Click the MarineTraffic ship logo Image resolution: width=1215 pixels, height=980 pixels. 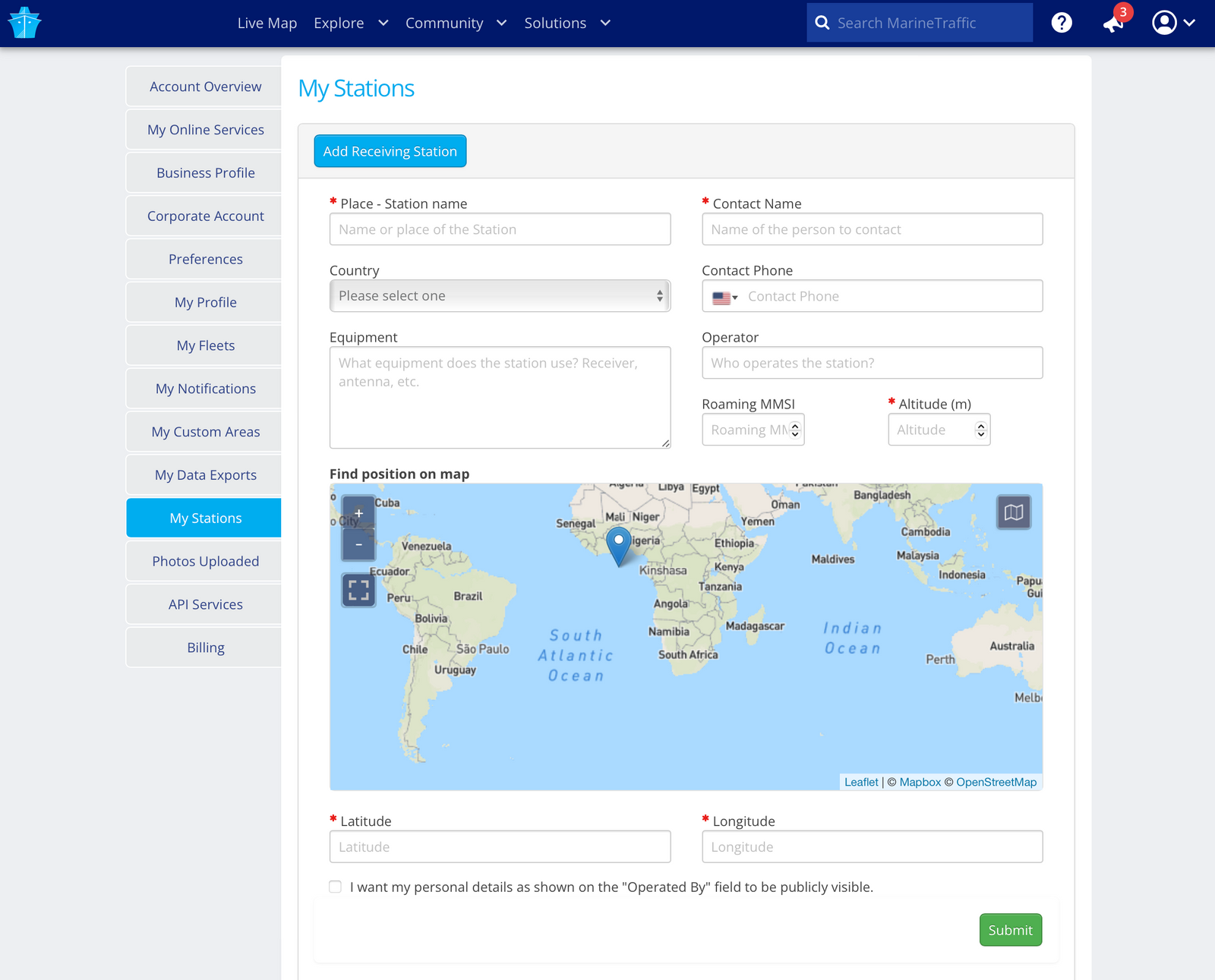pyautogui.click(x=24, y=23)
